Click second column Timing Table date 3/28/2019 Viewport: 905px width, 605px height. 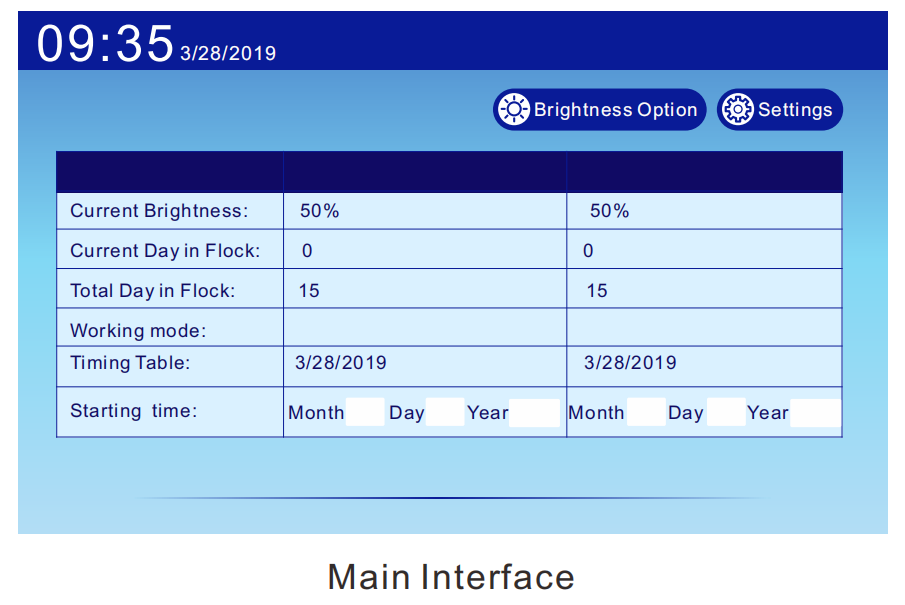click(630, 363)
